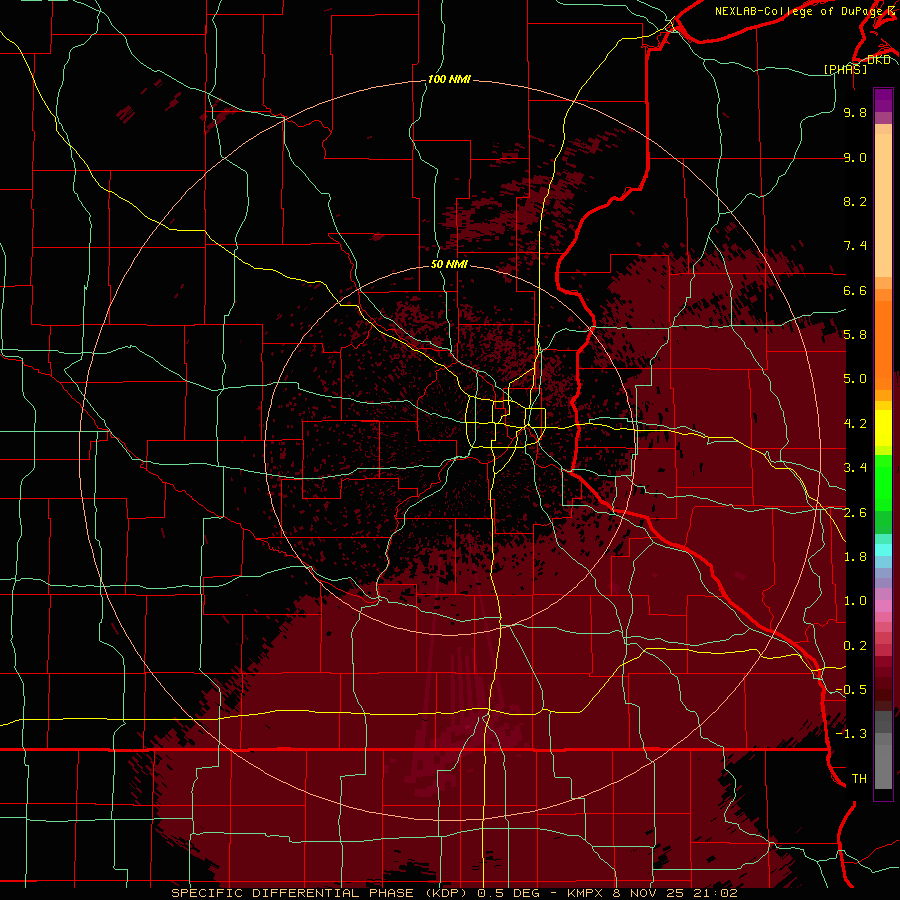Click the bright green band of the color scale
The image size is (900, 900).
883,482
